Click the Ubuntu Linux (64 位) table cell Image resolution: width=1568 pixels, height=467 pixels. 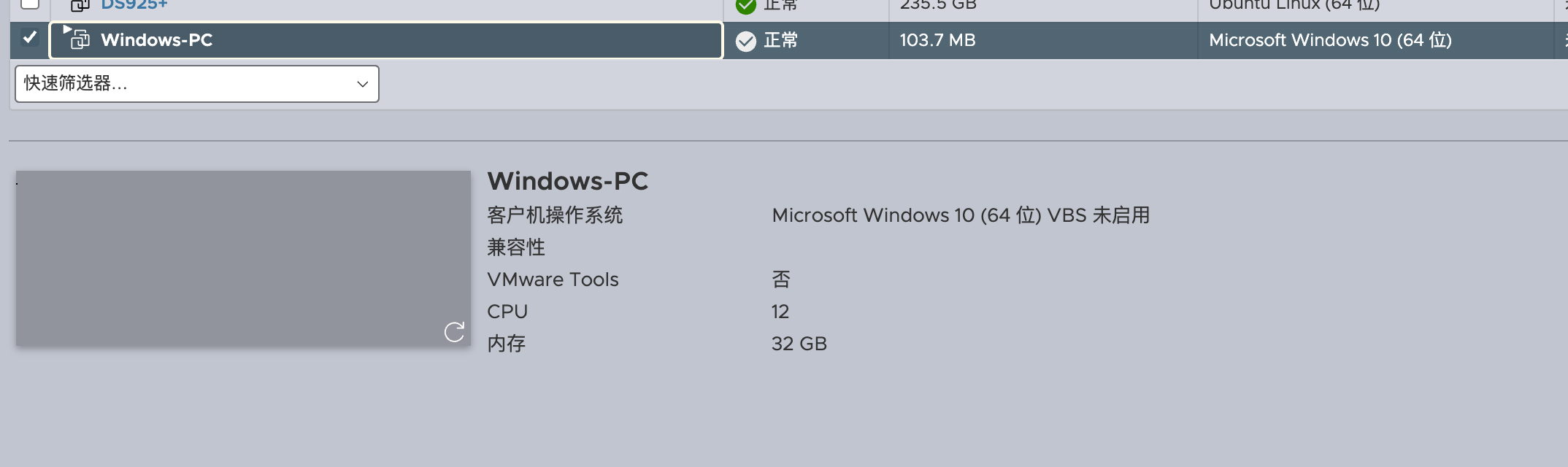(1294, 4)
